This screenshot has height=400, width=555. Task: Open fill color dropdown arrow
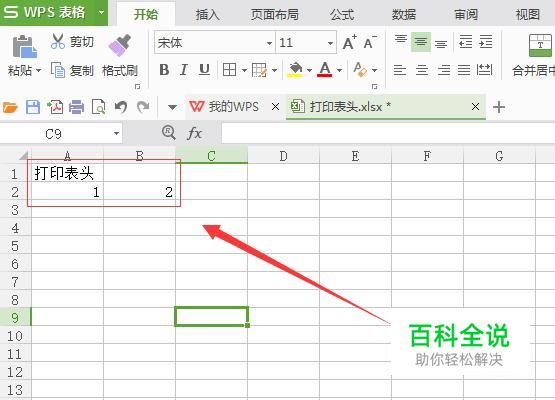(309, 70)
